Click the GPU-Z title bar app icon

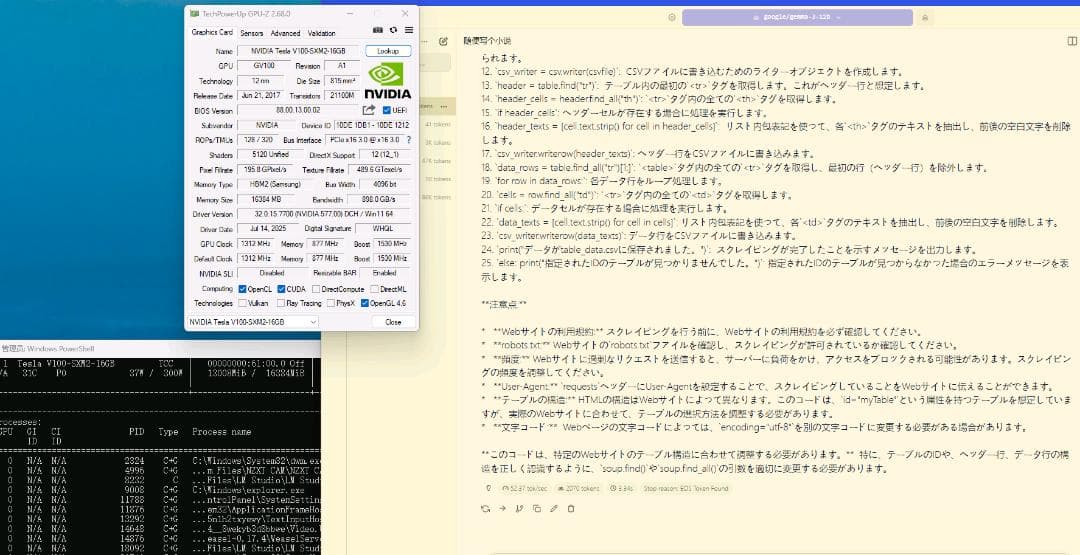194,13
